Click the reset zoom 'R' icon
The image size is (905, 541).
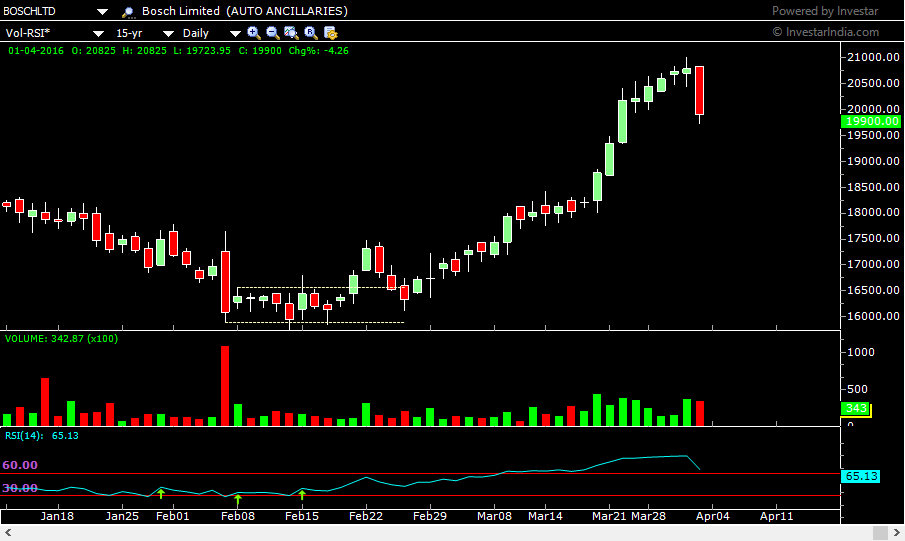pos(311,33)
